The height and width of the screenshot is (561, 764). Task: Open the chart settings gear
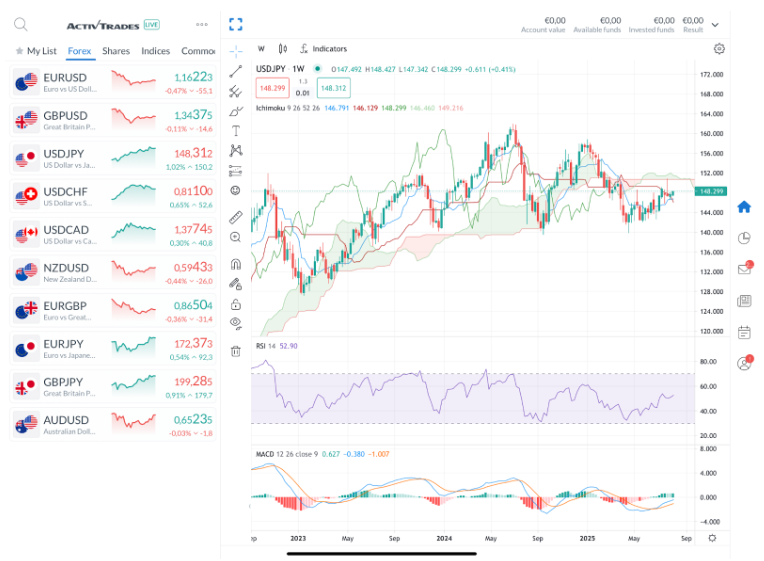coord(719,48)
